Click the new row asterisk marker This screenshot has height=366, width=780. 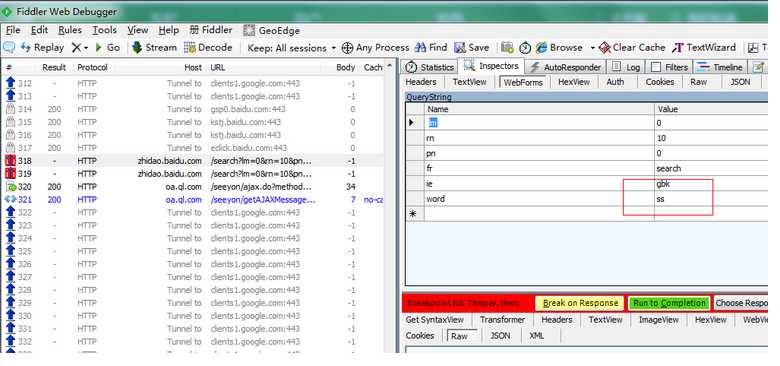click(x=413, y=214)
